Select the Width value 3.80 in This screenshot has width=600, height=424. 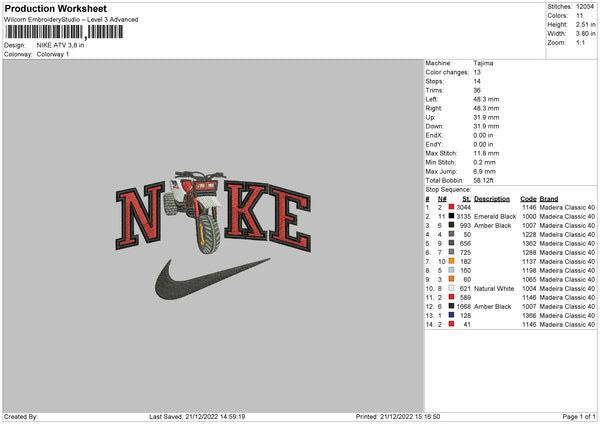click(585, 34)
